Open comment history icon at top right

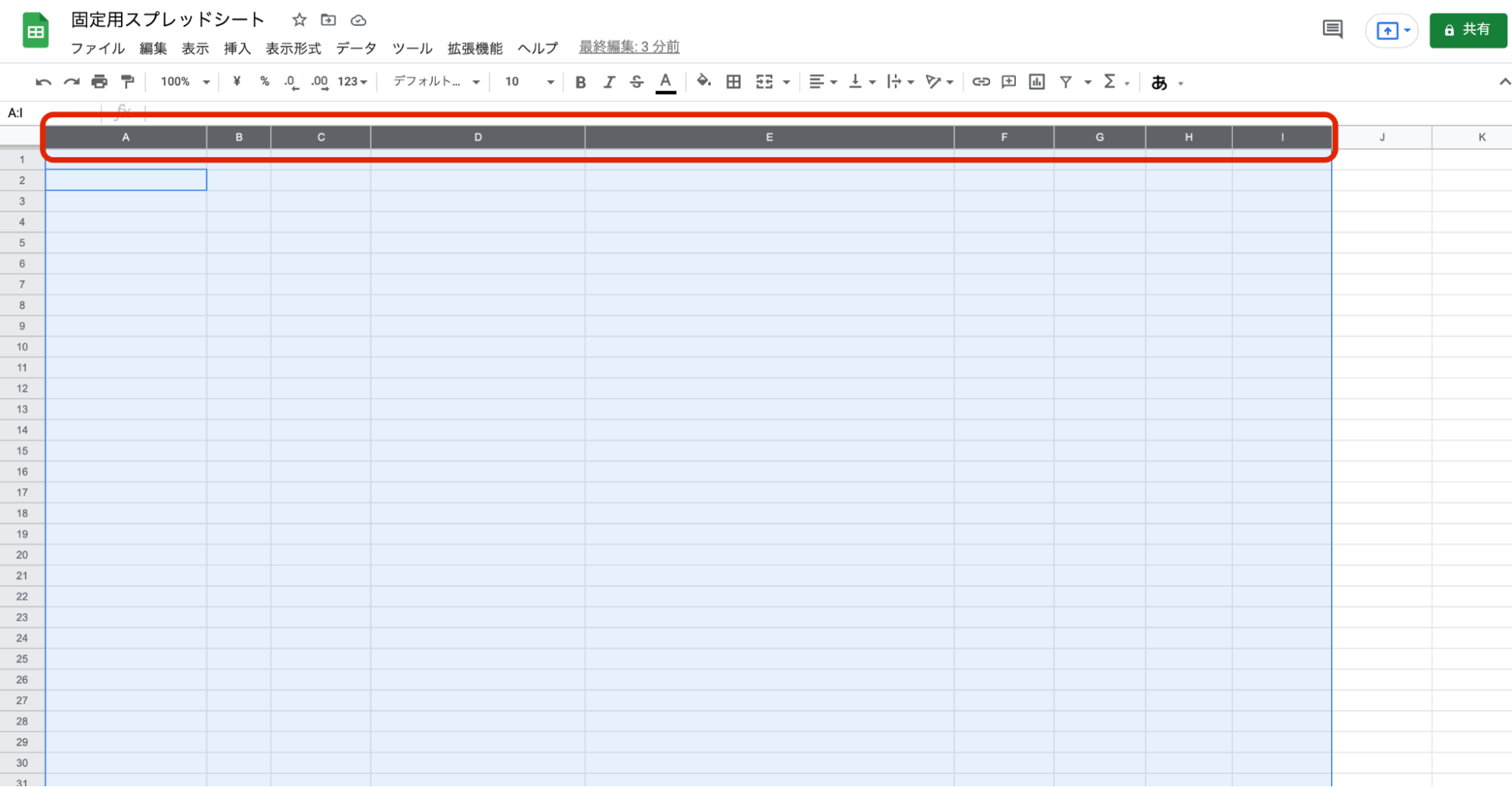coord(1333,30)
